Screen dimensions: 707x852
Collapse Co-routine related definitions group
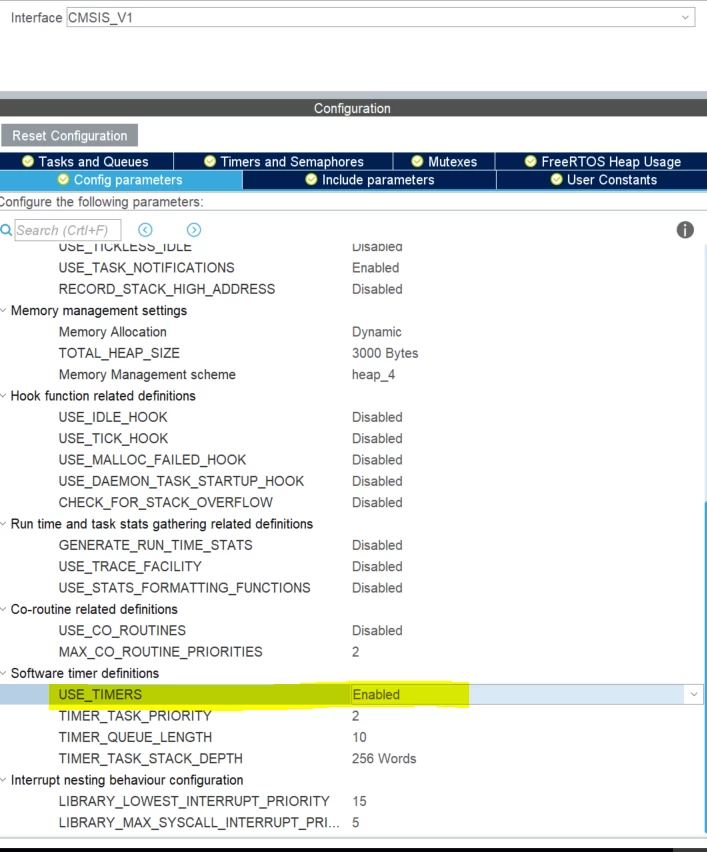tap(3, 609)
